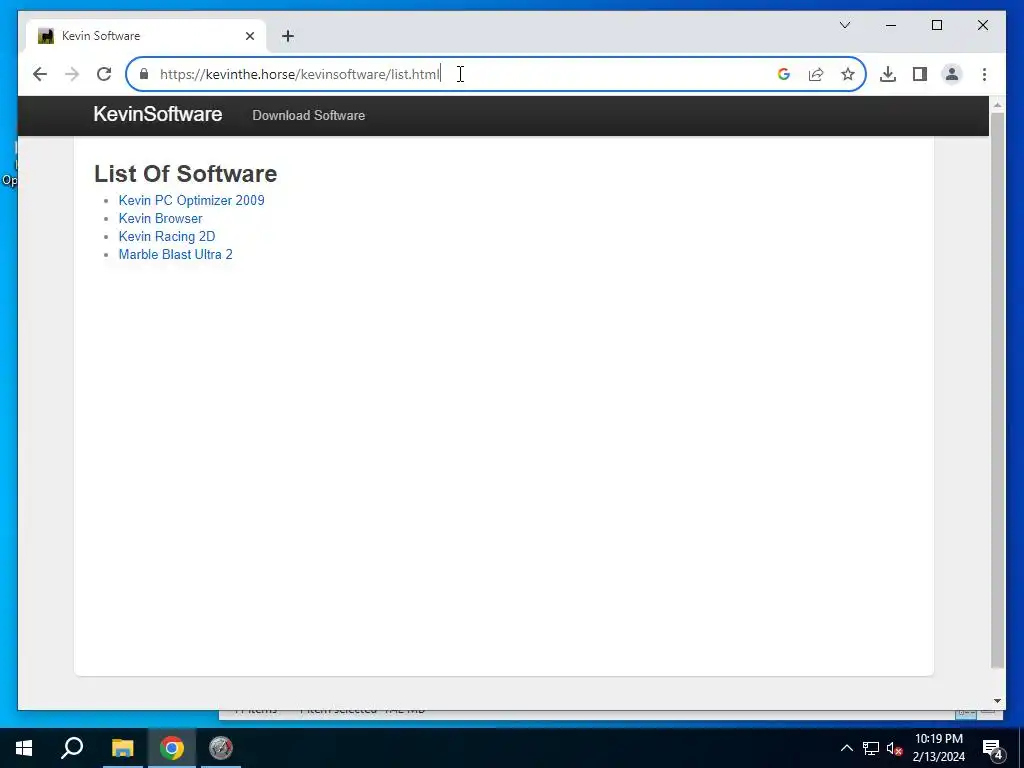This screenshot has width=1024, height=768.
Task: Open the Kevin Racing 2D link
Action: pyautogui.click(x=167, y=236)
